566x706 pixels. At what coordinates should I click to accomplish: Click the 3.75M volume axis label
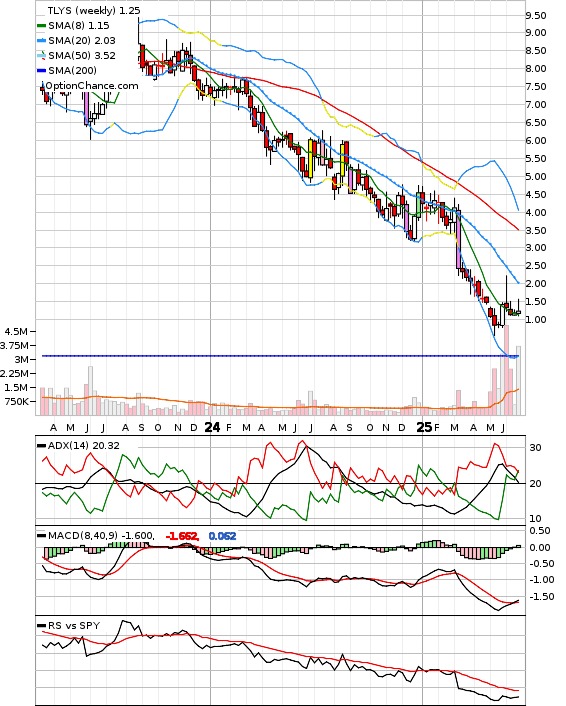14,345
